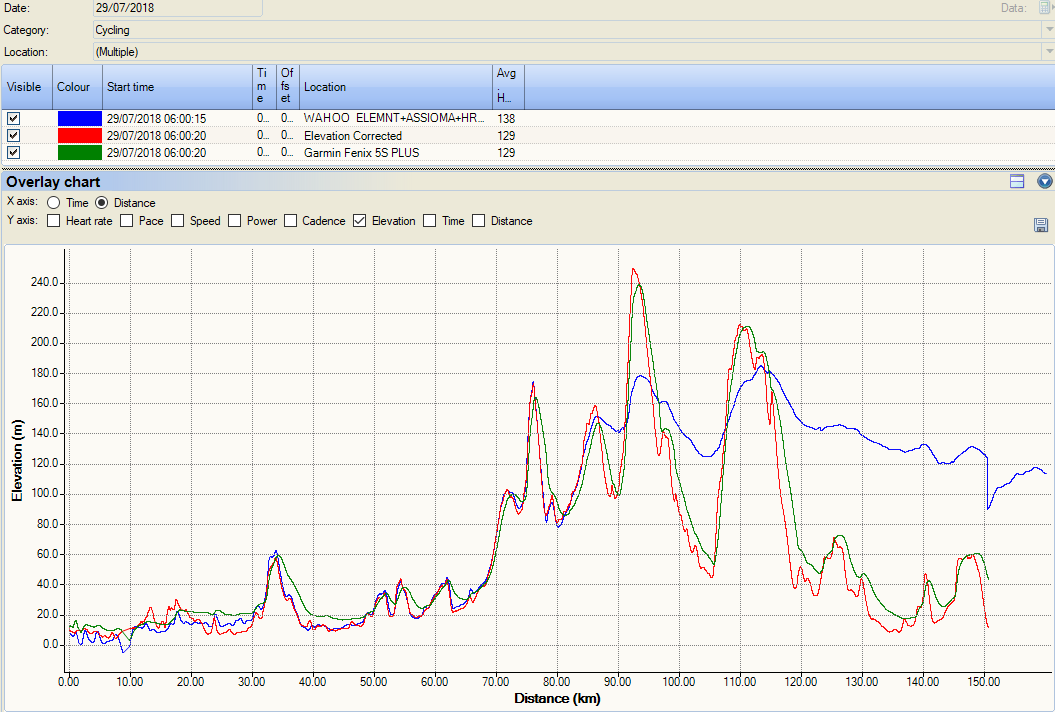Expand the Category dropdown arrow
The height and width of the screenshot is (712, 1055).
(1047, 30)
